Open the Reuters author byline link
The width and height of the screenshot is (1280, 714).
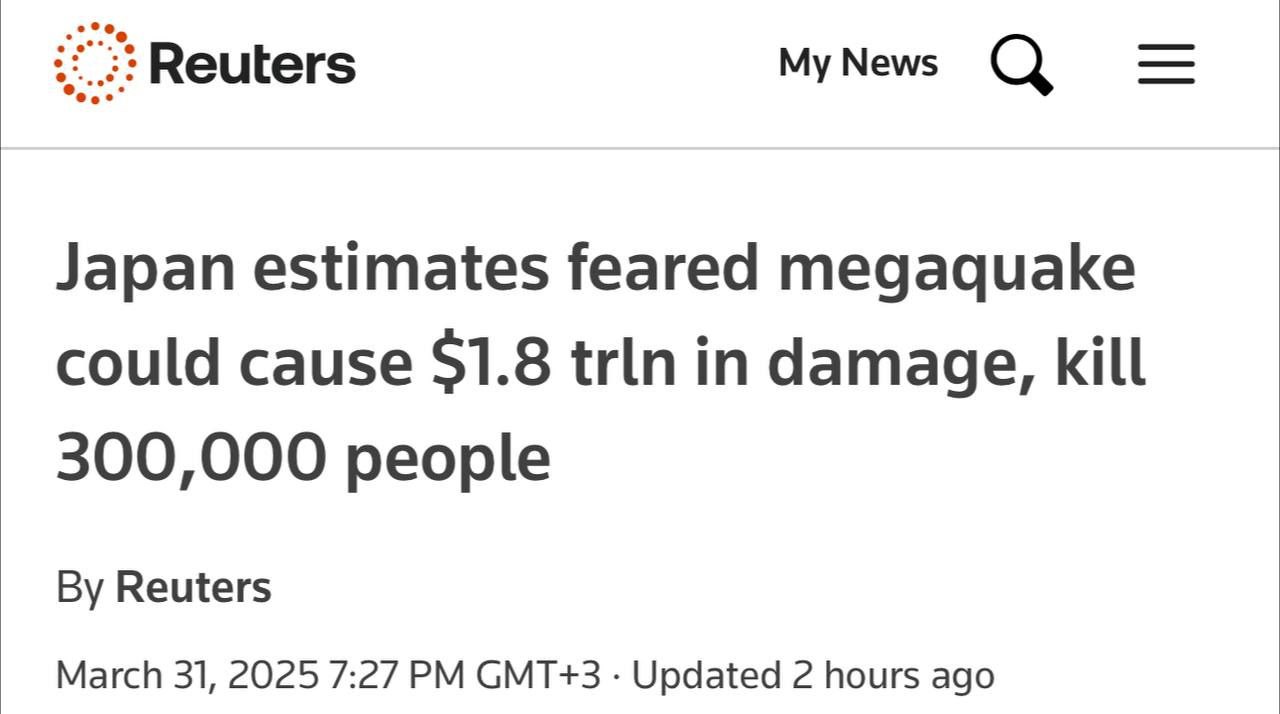(193, 587)
